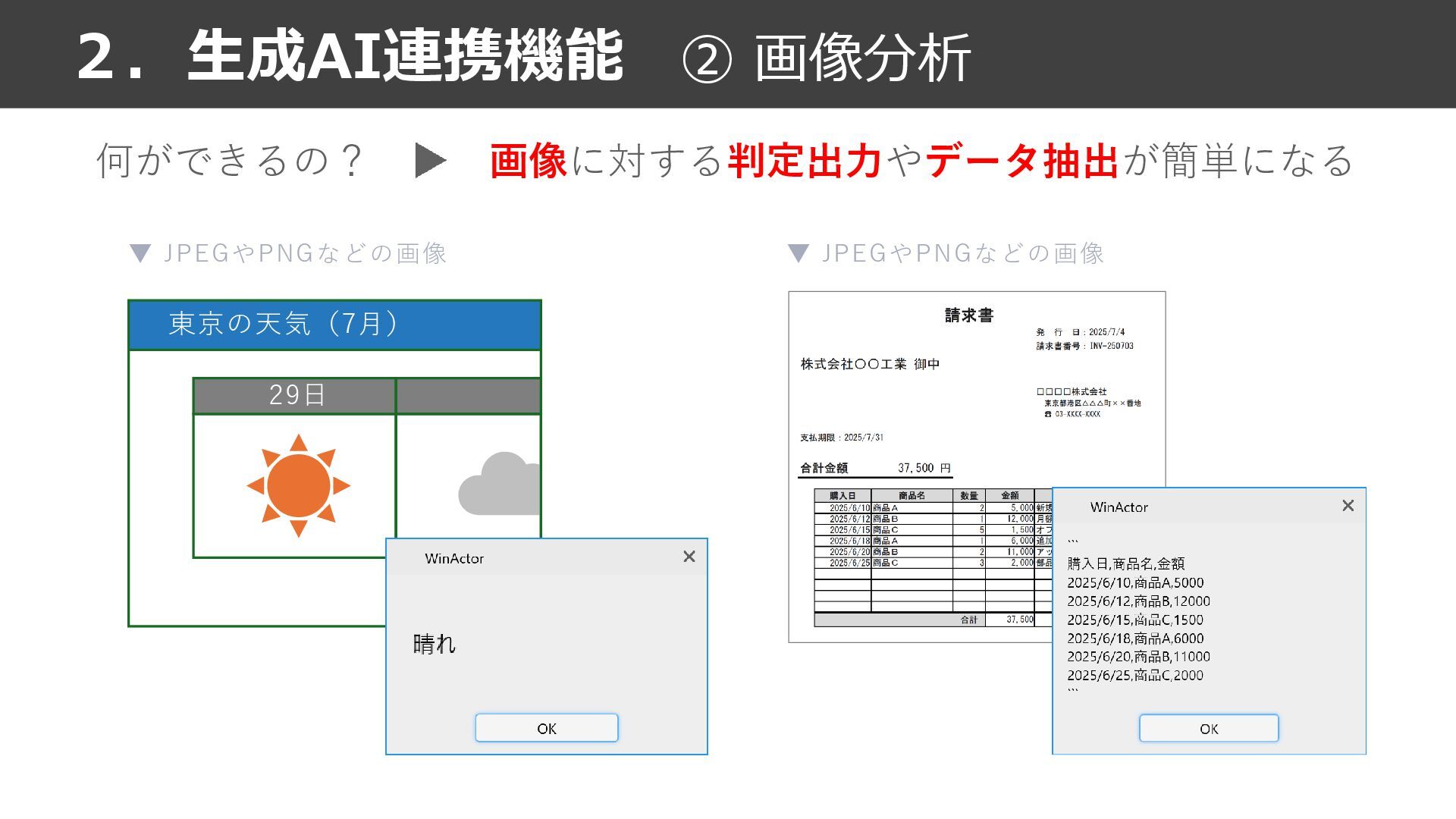Click OK in the 晴れ WinActor dialog
Image resolution: width=1456 pixels, height=819 pixels.
pos(546,728)
